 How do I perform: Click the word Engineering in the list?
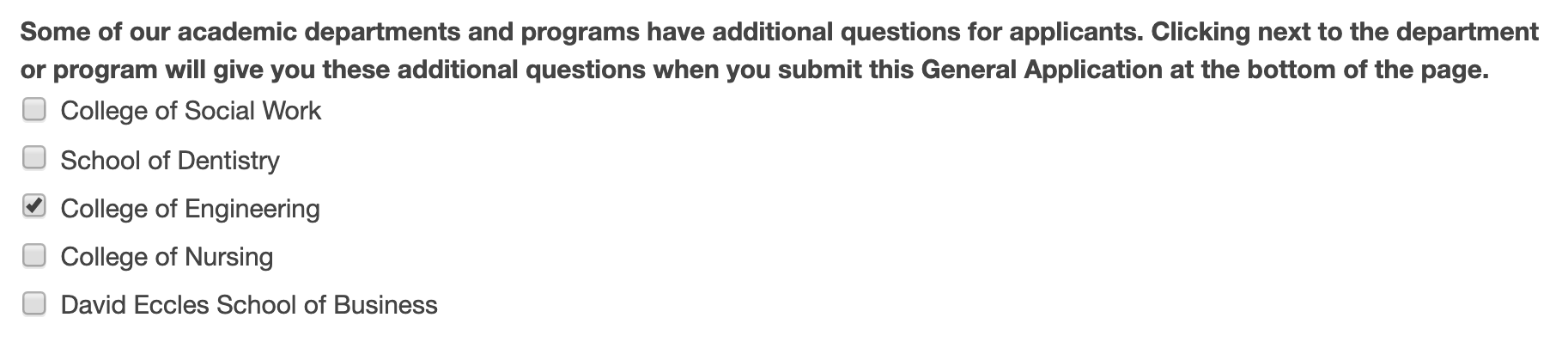pyautogui.click(x=252, y=209)
